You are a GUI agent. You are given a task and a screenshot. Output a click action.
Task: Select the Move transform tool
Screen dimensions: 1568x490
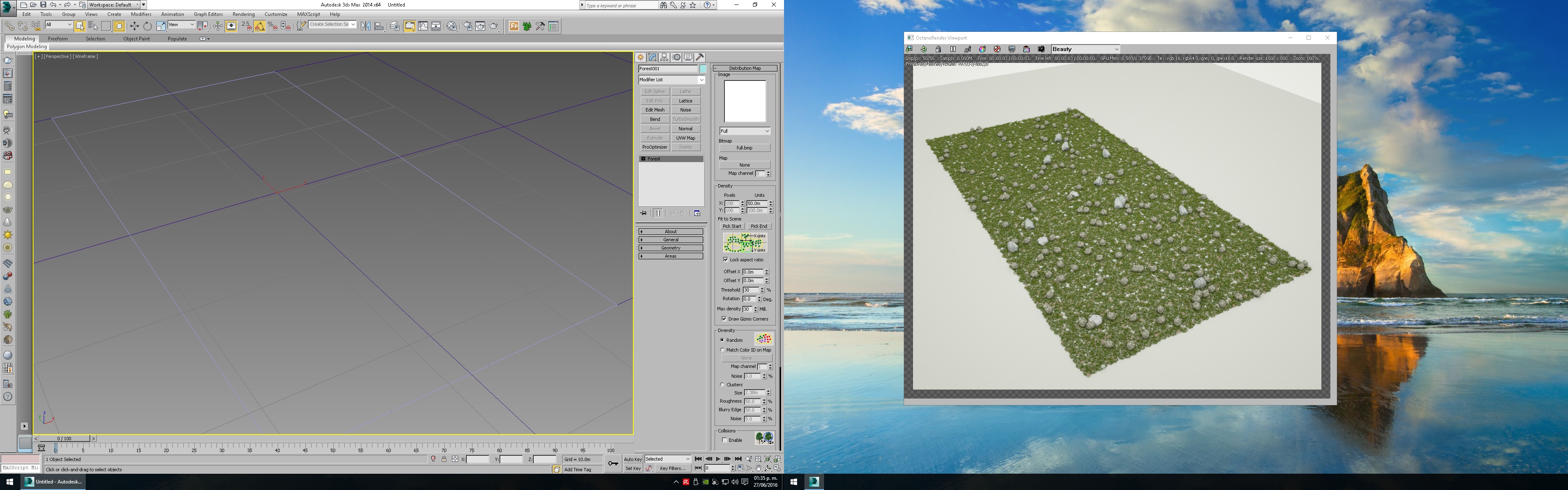pyautogui.click(x=134, y=26)
